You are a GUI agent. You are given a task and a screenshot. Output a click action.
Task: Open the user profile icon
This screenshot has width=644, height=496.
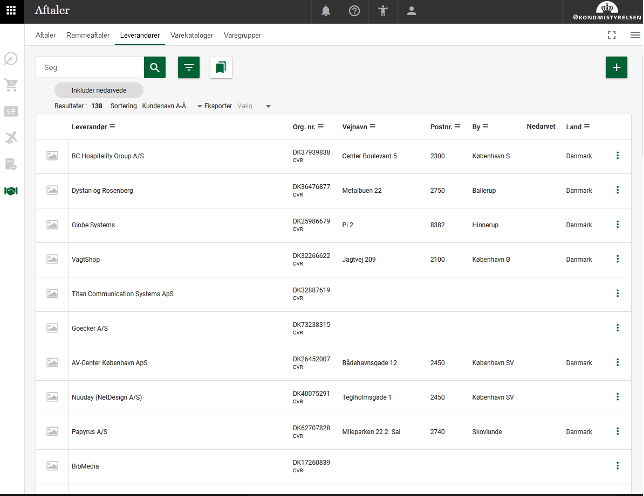(x=411, y=11)
